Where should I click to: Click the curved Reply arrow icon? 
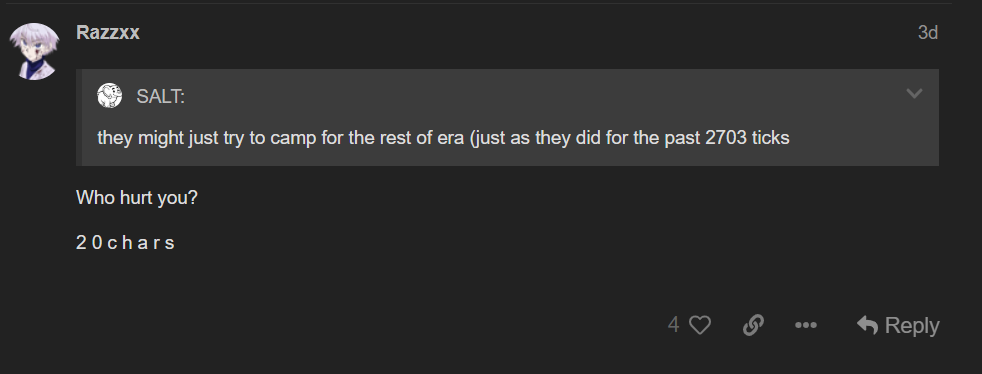[x=867, y=325]
